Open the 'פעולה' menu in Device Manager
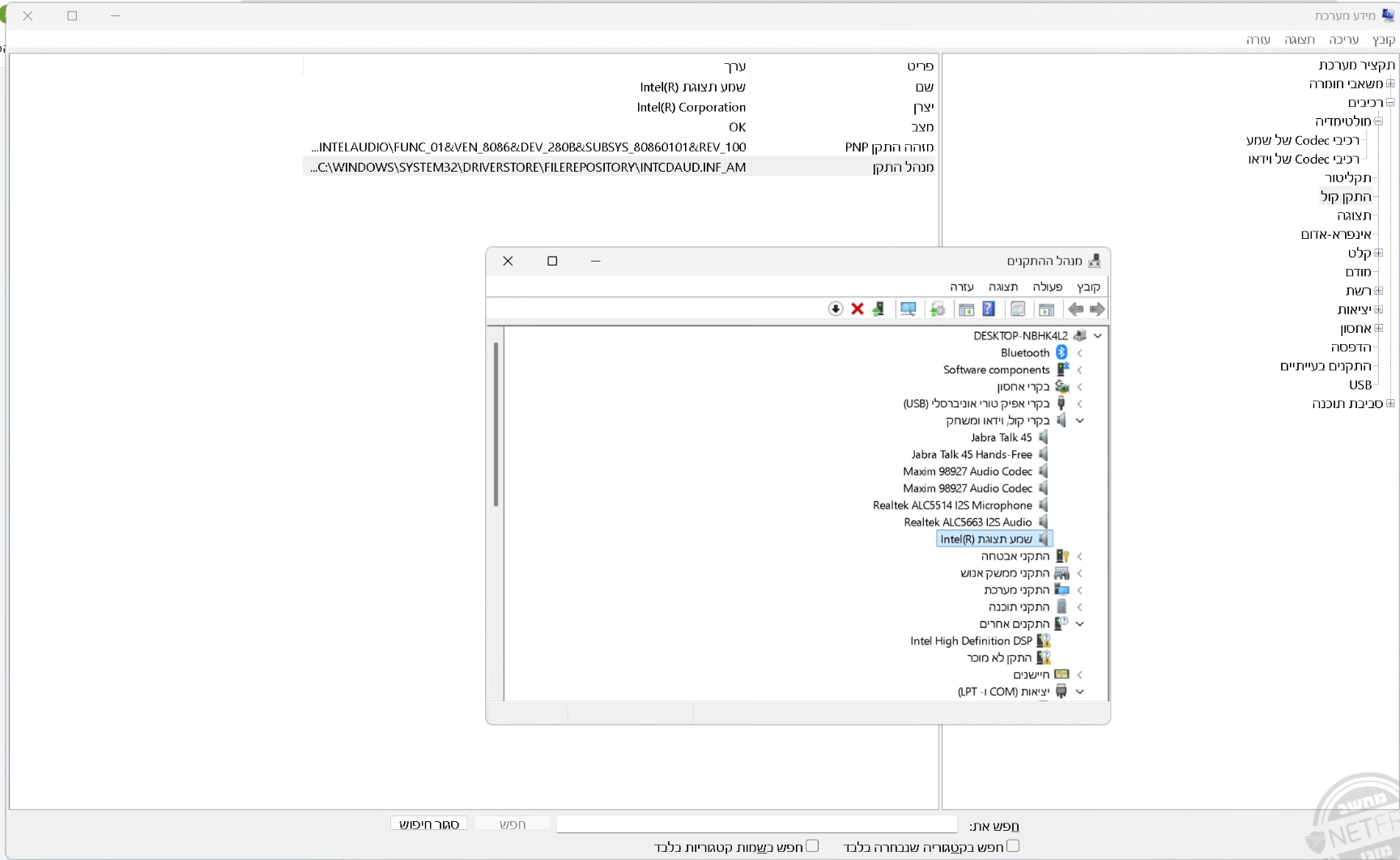The height and width of the screenshot is (860, 1400). (x=1047, y=286)
